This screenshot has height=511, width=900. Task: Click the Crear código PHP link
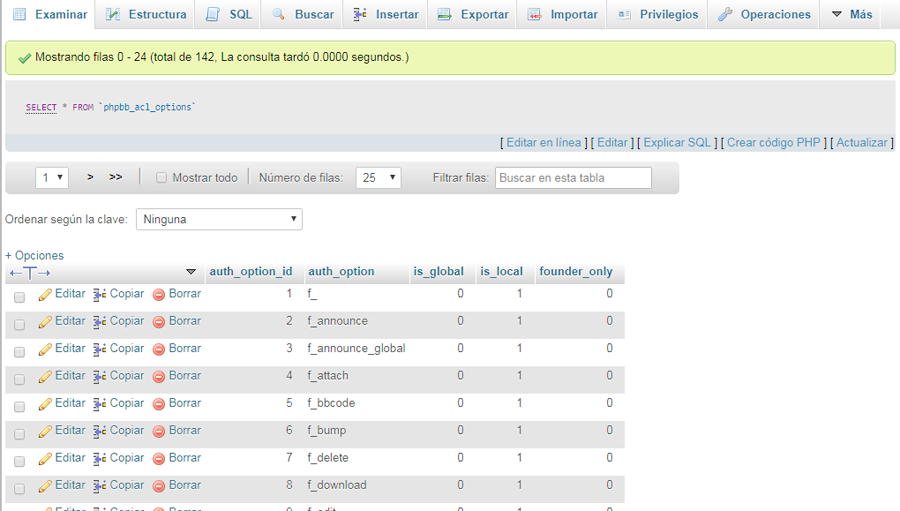[x=773, y=143]
